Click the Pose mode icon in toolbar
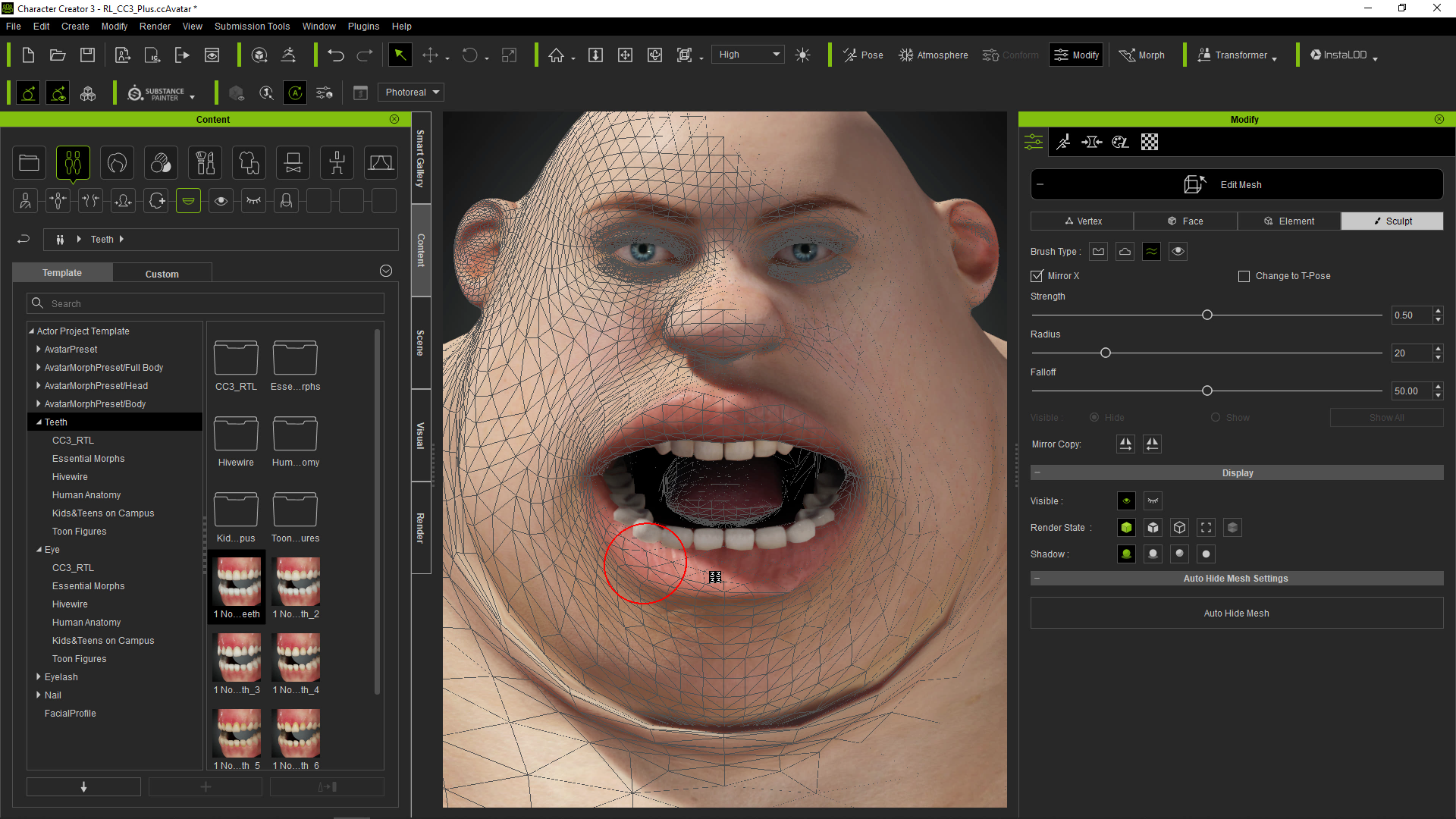The width and height of the screenshot is (1456, 819). click(862, 55)
